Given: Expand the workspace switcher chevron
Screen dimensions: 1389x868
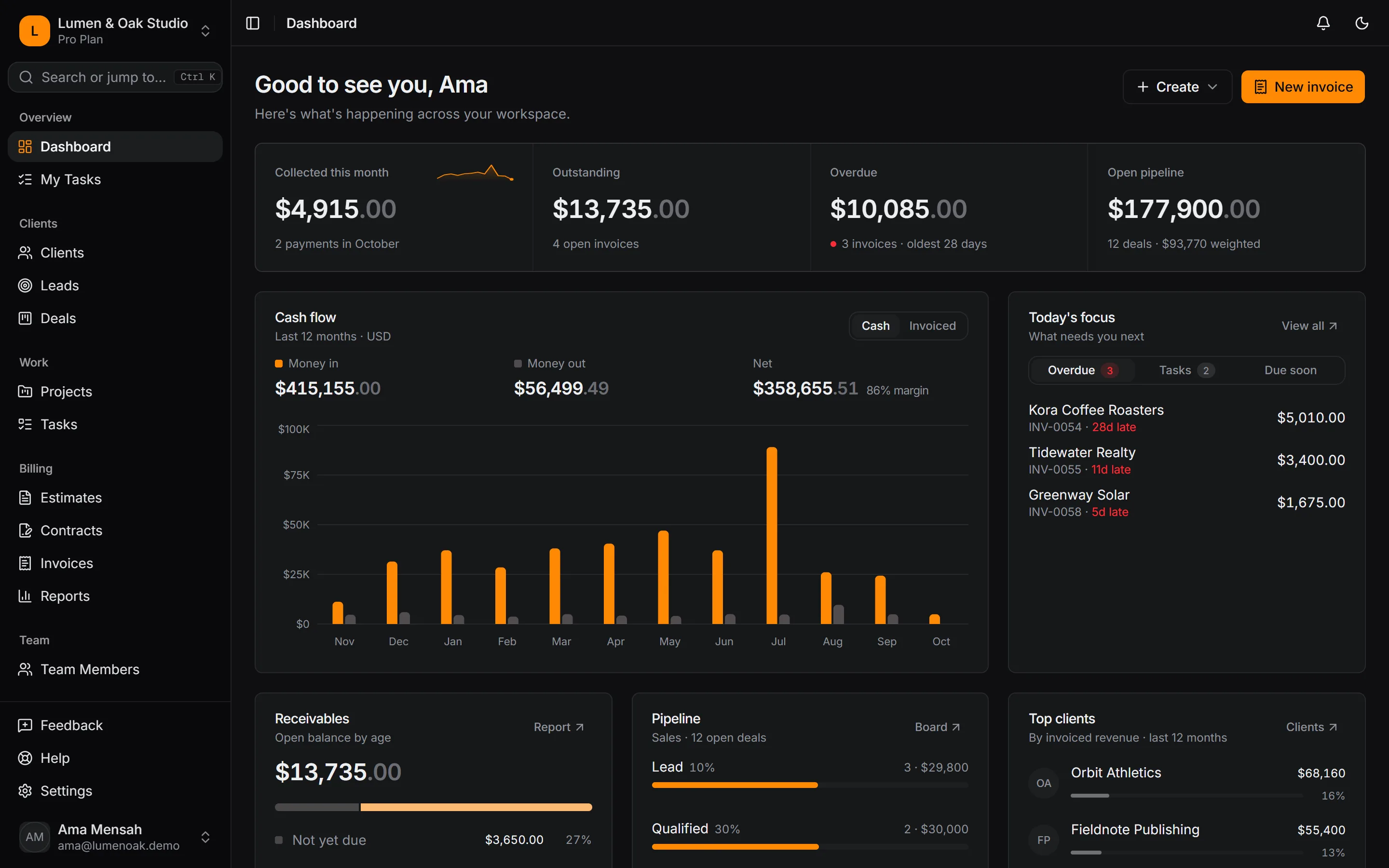Looking at the screenshot, I should click(205, 30).
